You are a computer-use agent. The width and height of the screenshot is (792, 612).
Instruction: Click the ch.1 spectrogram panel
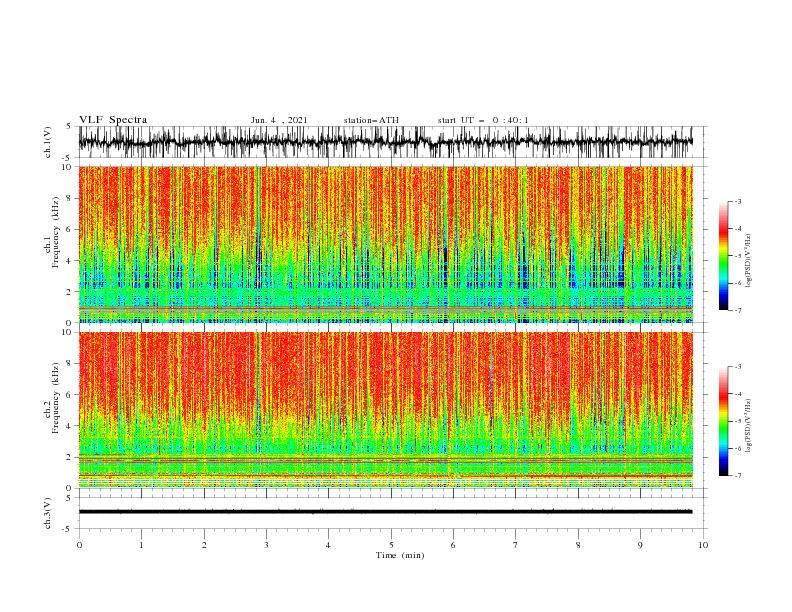(x=386, y=244)
